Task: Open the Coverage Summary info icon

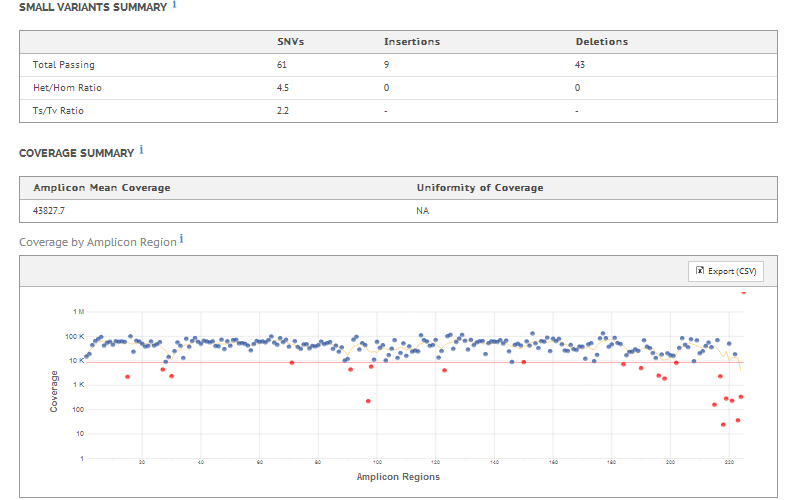Action: click(x=141, y=150)
